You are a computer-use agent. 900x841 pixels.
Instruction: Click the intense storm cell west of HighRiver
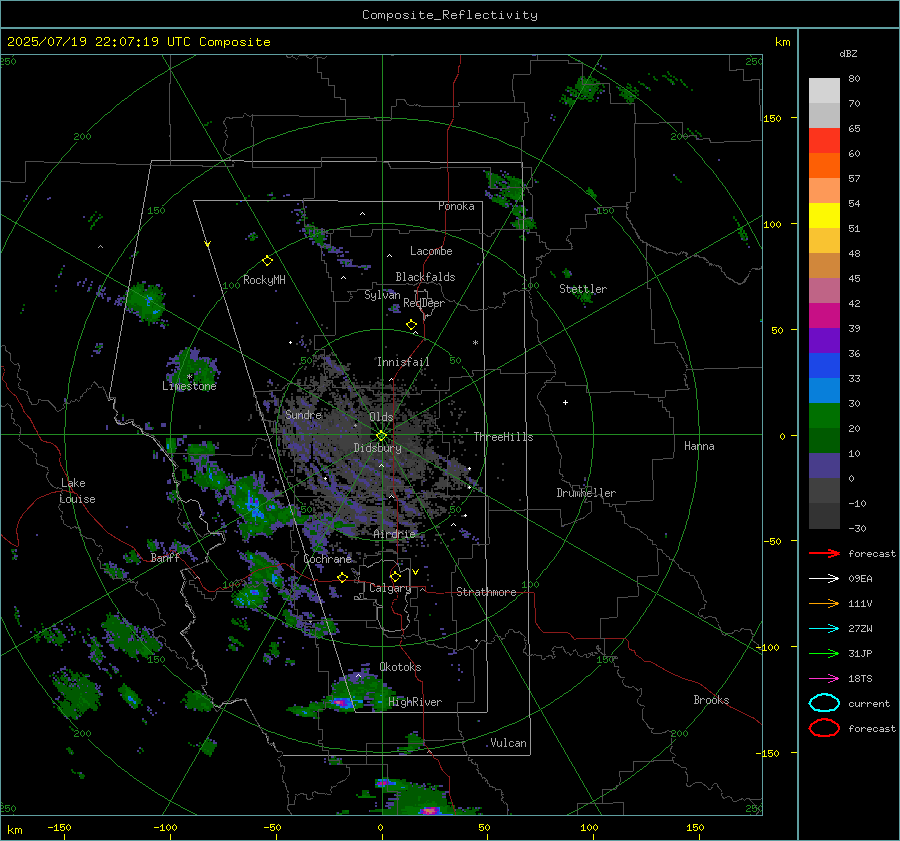[341, 702]
